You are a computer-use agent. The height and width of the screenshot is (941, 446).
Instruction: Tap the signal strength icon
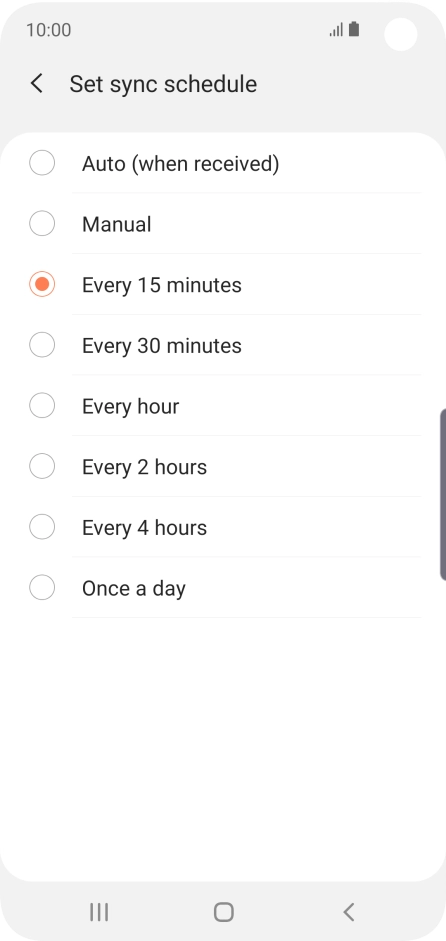tap(336, 29)
